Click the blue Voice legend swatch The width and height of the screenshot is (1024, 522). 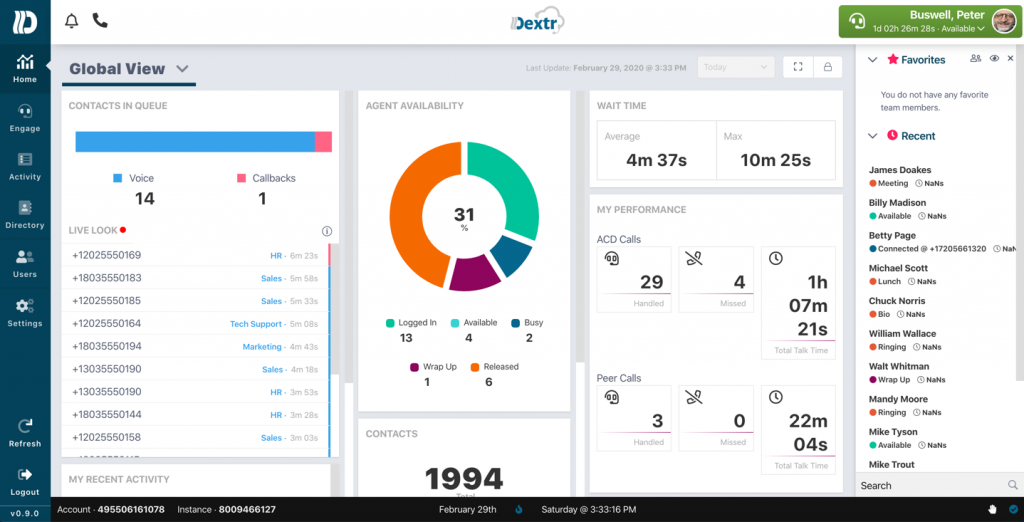(x=118, y=178)
